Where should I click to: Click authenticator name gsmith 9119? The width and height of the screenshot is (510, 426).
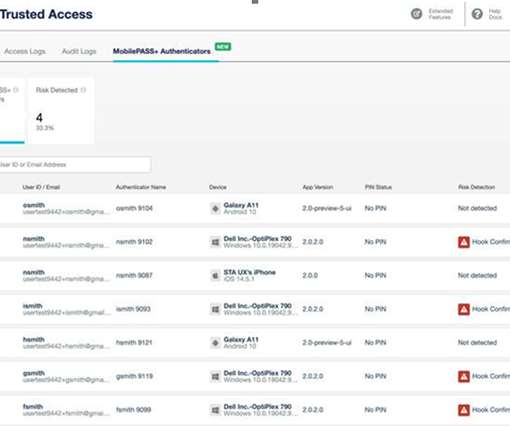coord(134,376)
